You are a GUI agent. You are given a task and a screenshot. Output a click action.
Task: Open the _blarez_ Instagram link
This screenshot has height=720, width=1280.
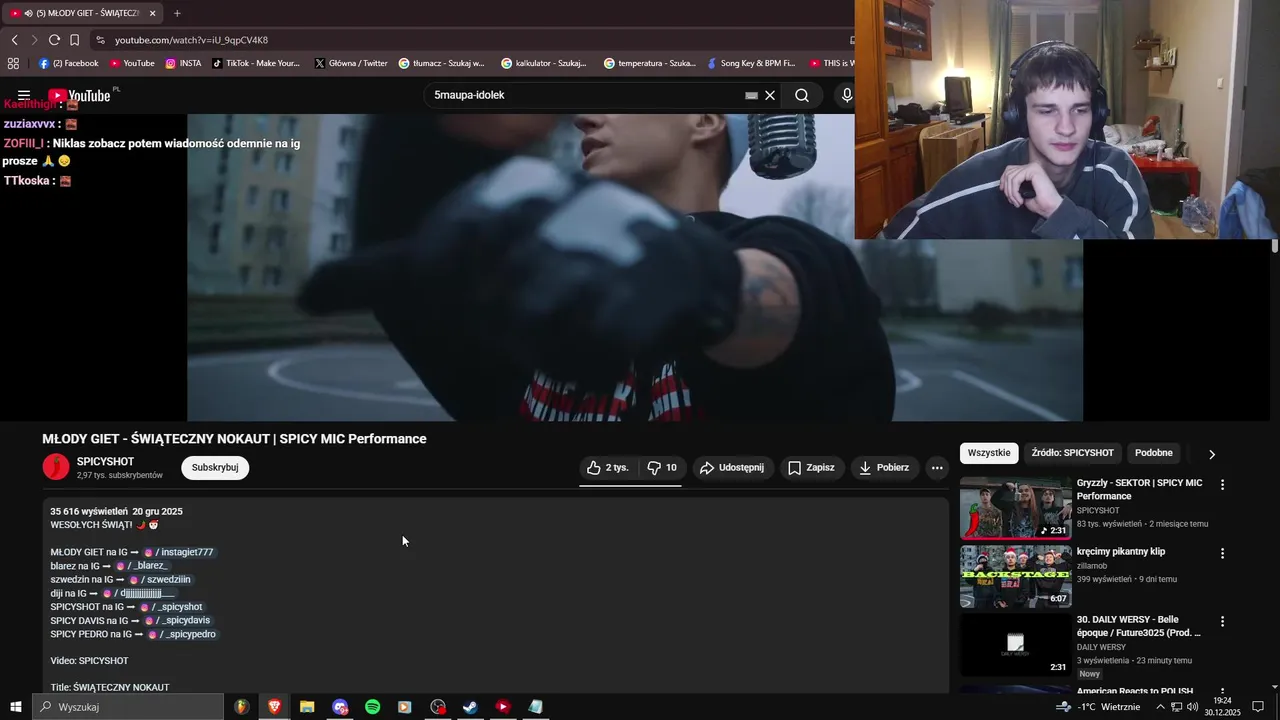141,566
